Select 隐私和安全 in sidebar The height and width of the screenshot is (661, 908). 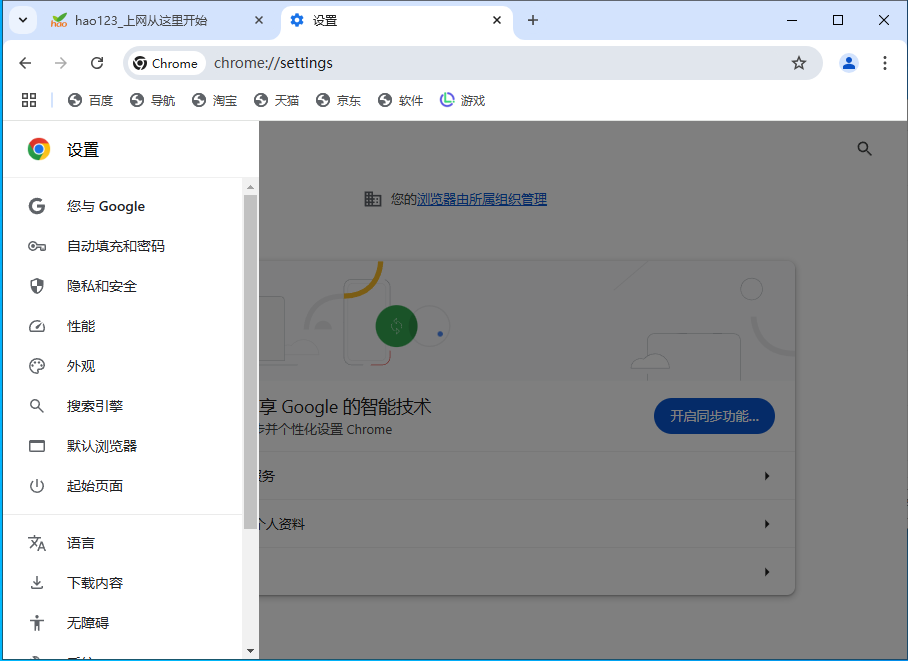point(123,286)
